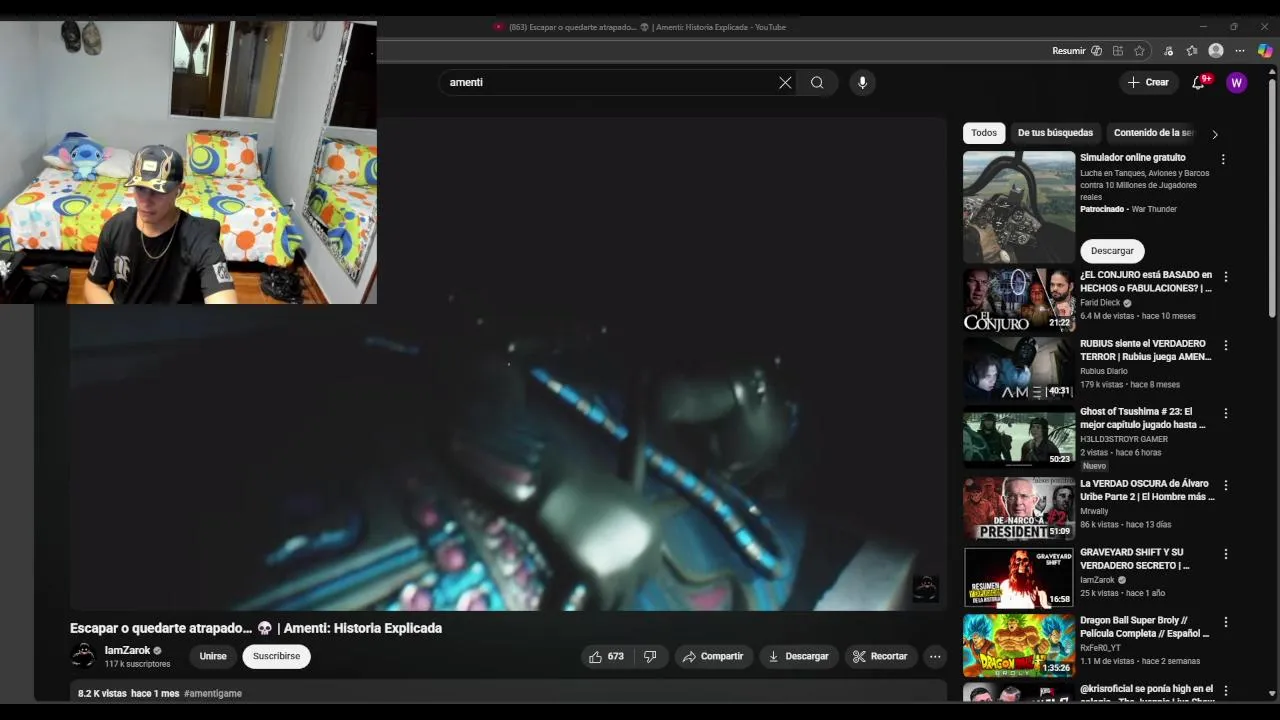Clear the YouTube search box text
The width and height of the screenshot is (1280, 720).
click(x=785, y=83)
